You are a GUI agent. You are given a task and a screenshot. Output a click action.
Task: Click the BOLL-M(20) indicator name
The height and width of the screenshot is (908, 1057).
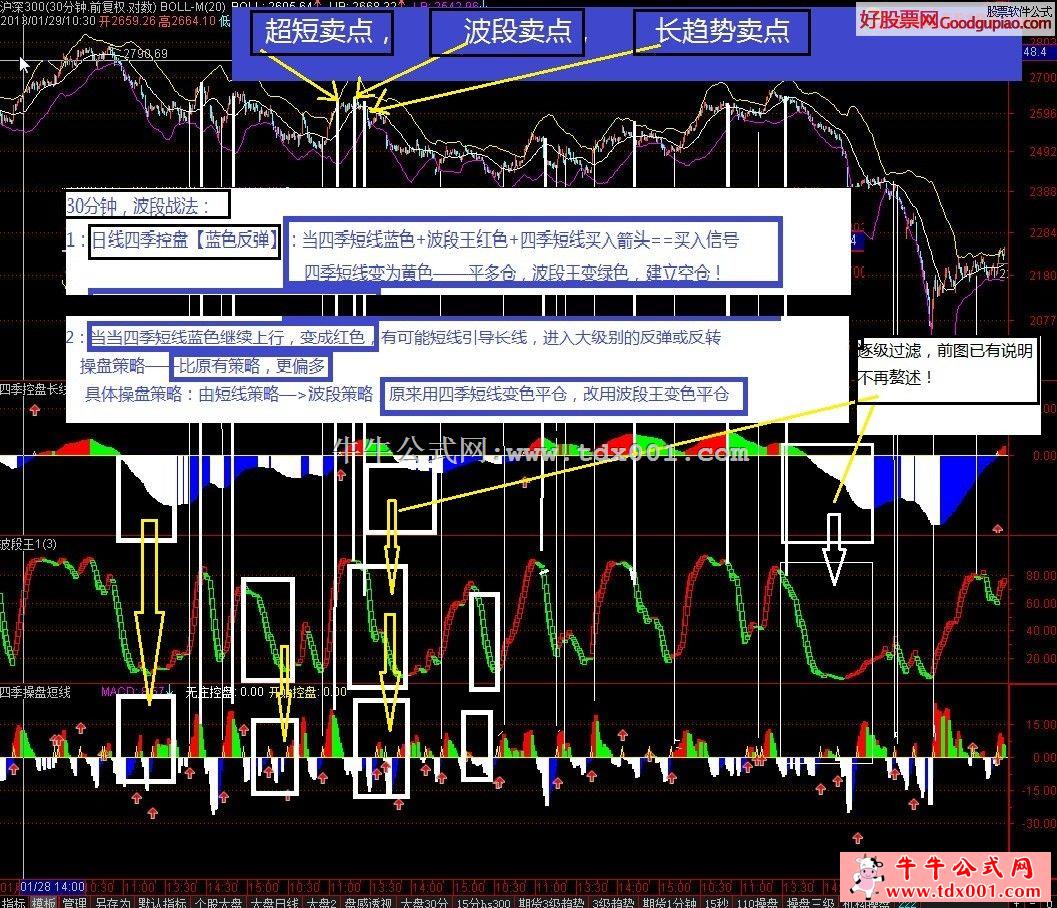coord(193,7)
